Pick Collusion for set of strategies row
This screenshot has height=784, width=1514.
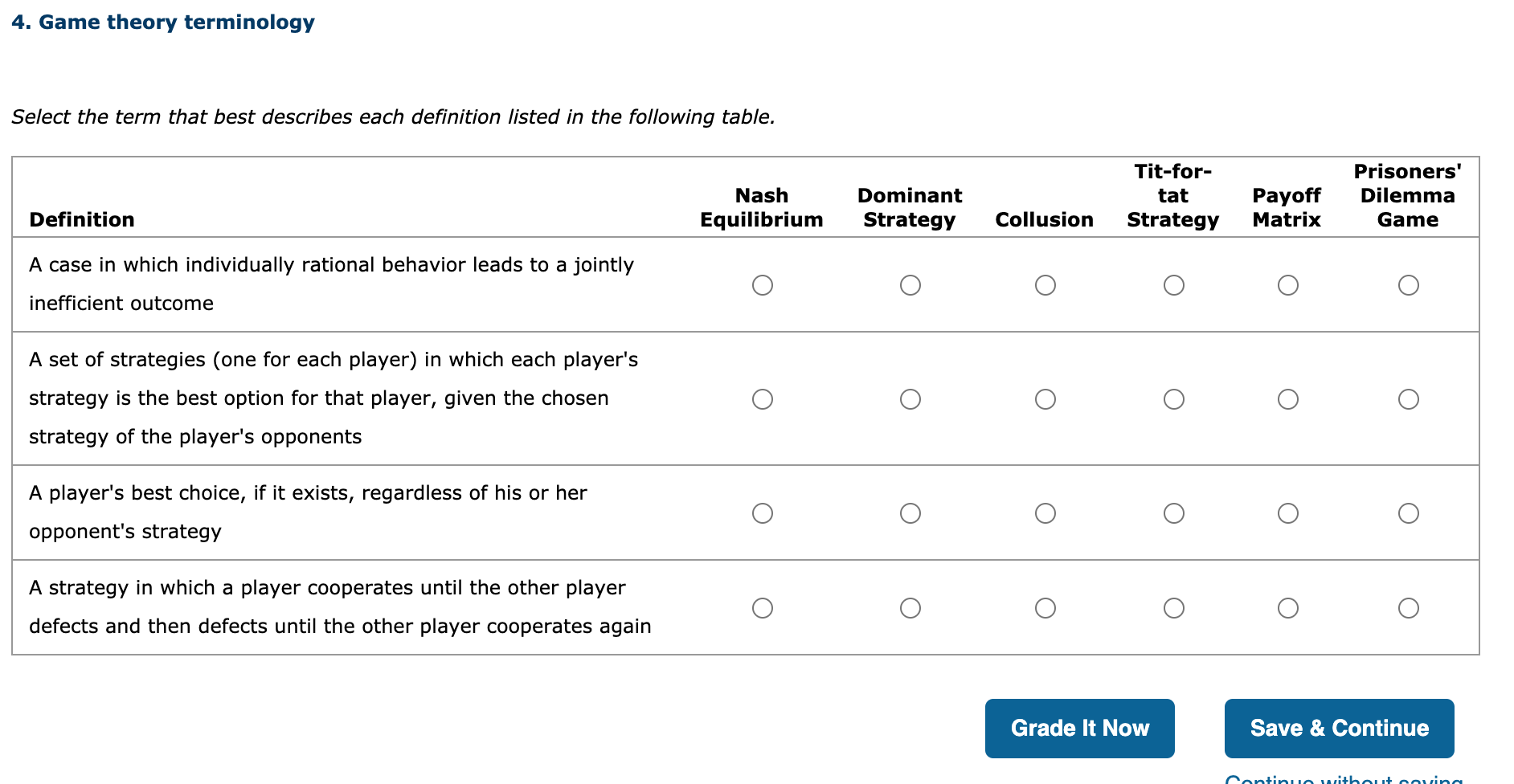pos(1045,399)
